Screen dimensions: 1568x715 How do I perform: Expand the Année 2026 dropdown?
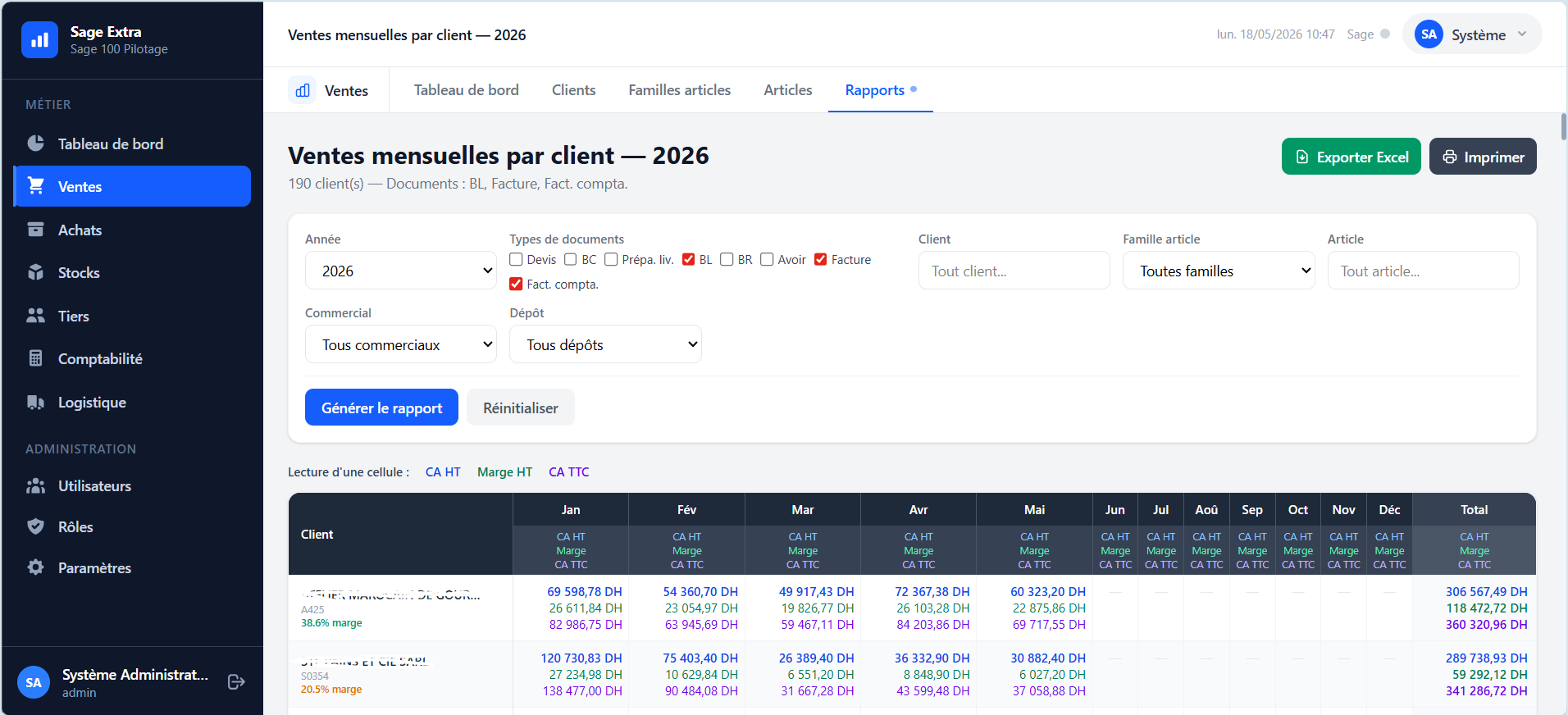401,271
